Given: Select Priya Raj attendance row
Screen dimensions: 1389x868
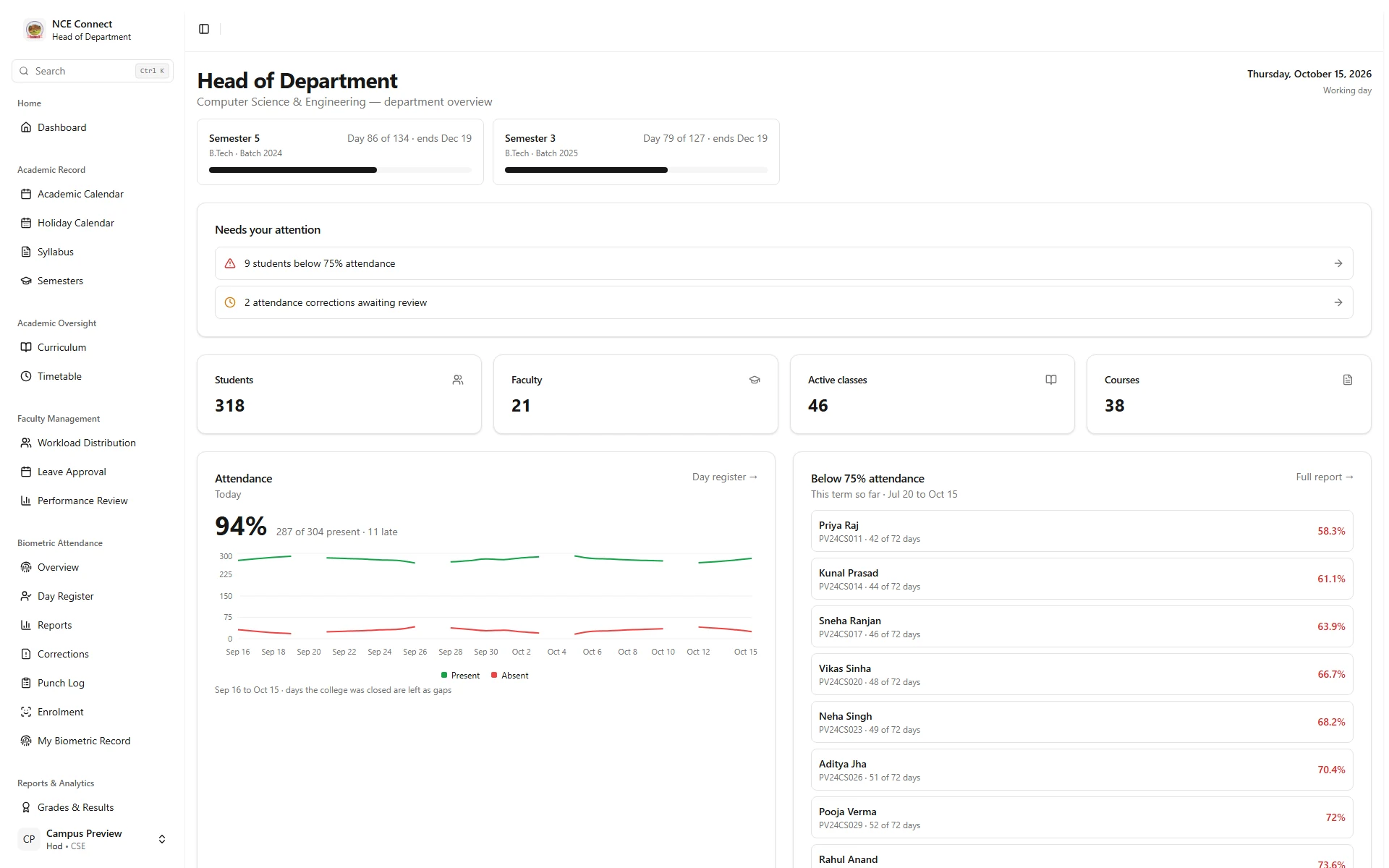Looking at the screenshot, I should pos(1082,531).
